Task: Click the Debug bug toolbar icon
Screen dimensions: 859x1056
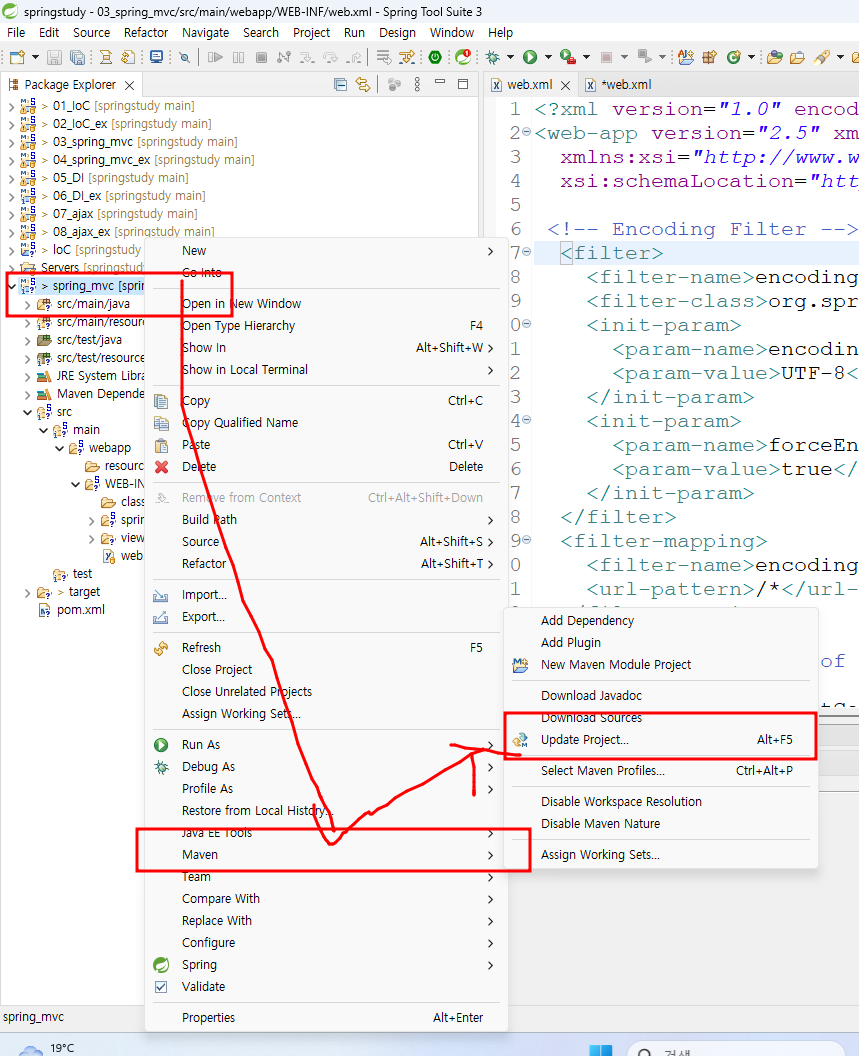Action: [492, 58]
